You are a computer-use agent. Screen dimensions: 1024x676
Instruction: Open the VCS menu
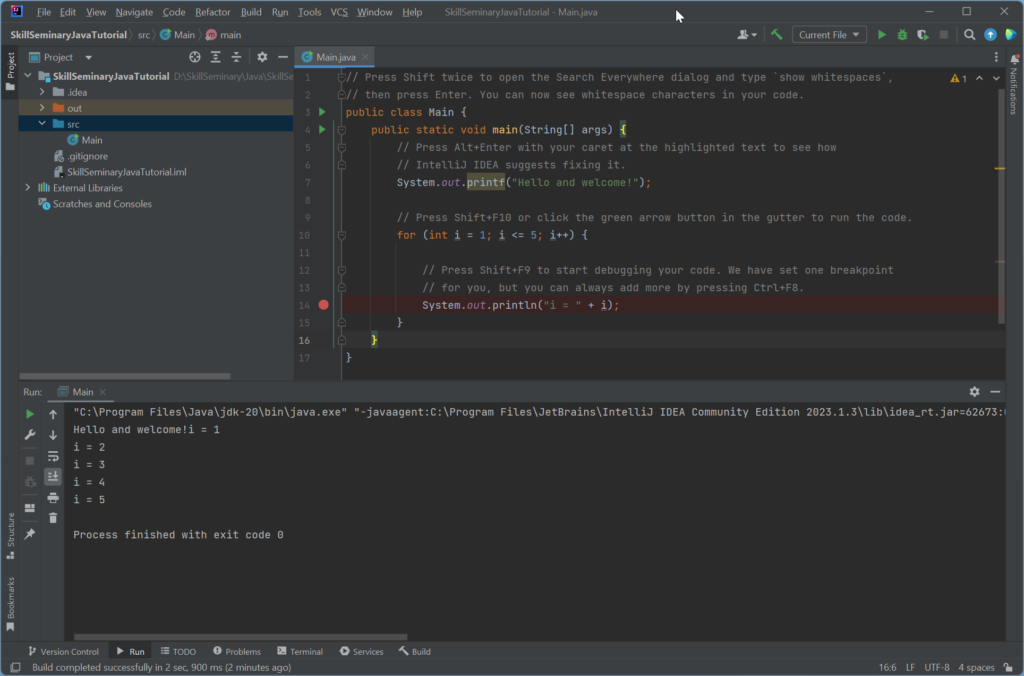339,12
